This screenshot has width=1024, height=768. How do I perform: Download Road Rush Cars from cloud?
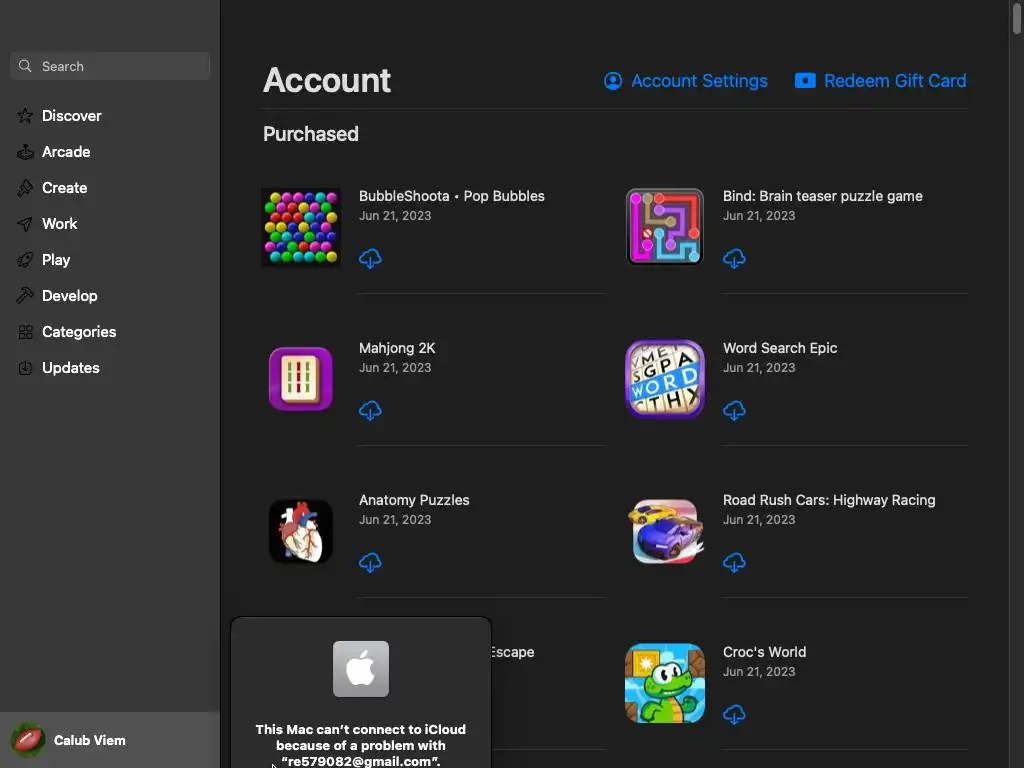point(734,562)
